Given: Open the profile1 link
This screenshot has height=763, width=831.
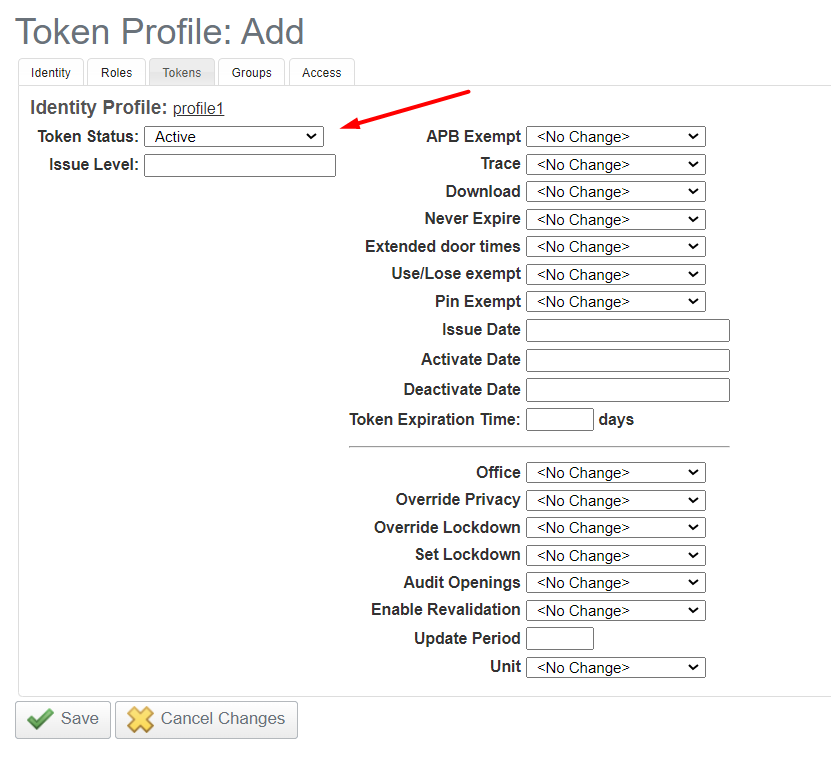Looking at the screenshot, I should click(x=198, y=108).
